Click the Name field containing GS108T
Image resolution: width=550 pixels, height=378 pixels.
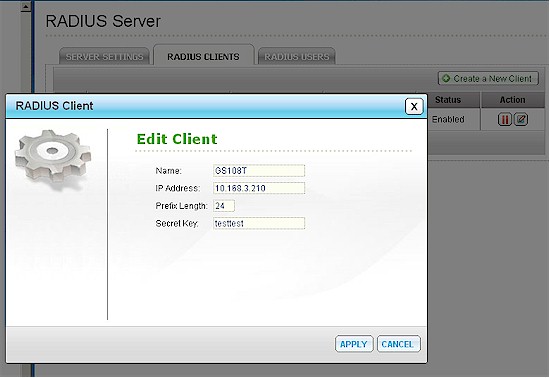coord(259,171)
